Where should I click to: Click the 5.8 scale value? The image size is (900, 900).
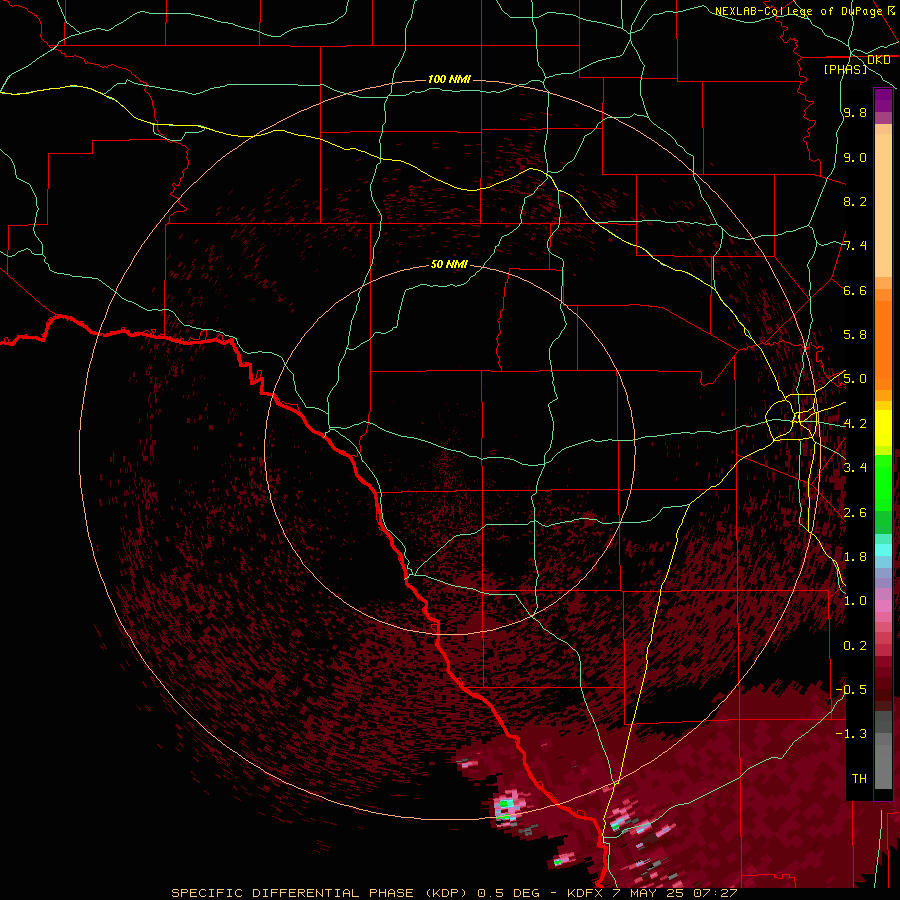point(855,335)
